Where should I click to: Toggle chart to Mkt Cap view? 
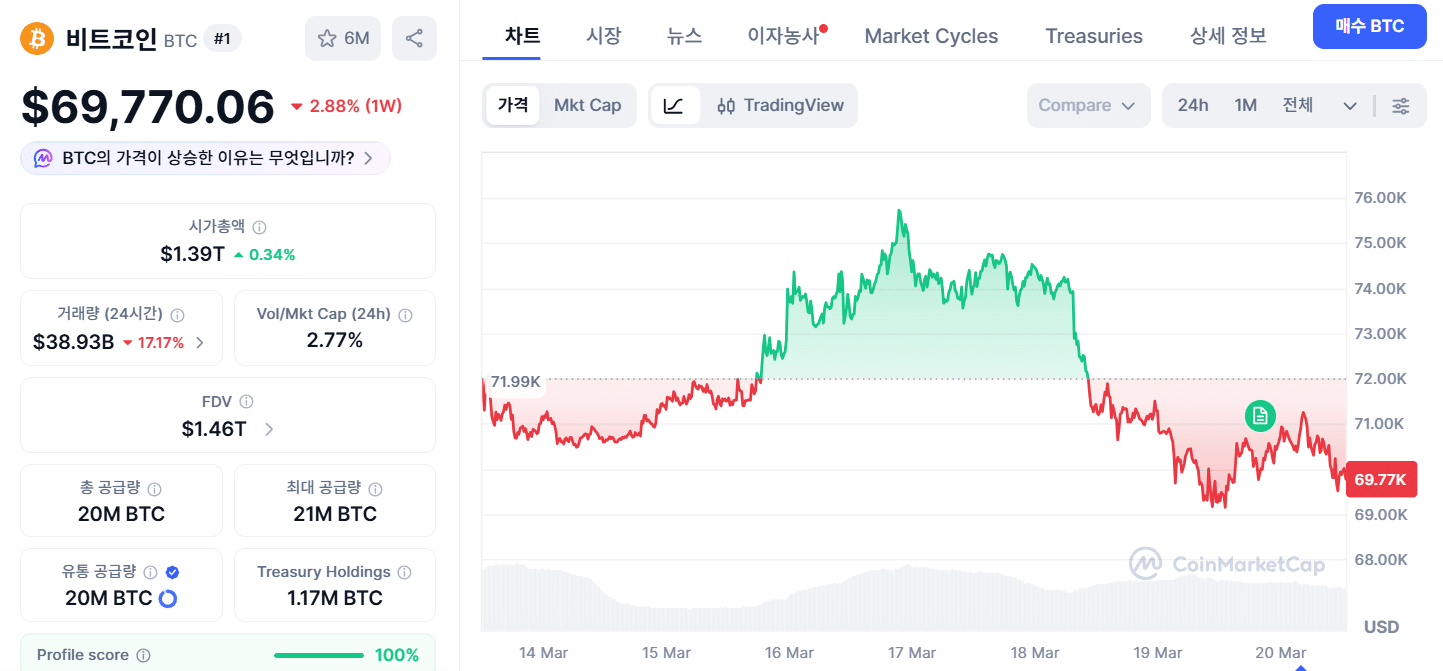587,106
